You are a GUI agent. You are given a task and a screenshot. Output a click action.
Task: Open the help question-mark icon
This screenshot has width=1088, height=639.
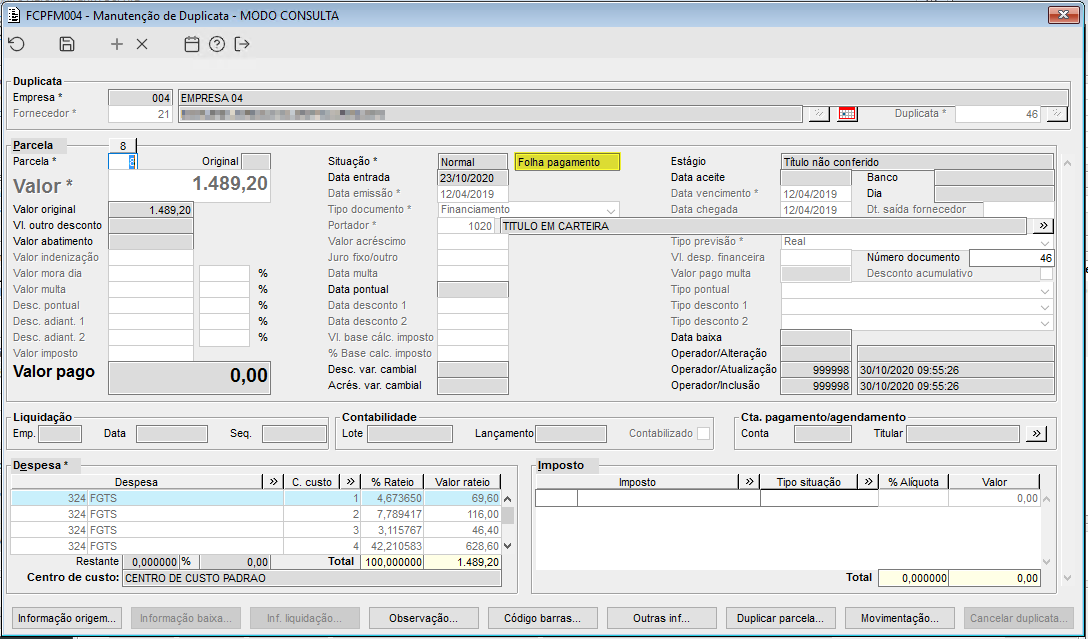coord(216,44)
